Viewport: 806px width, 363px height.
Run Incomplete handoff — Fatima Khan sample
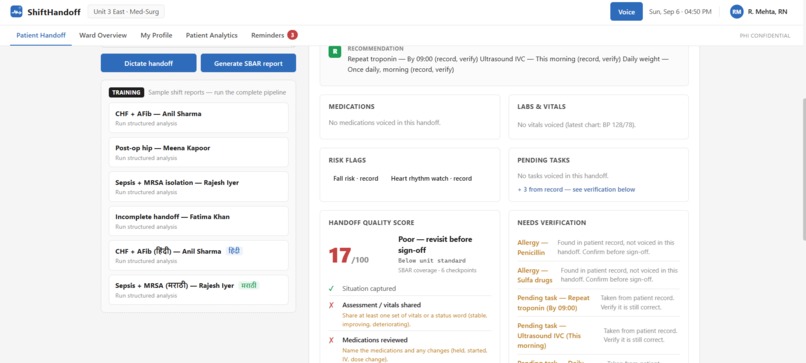198,221
